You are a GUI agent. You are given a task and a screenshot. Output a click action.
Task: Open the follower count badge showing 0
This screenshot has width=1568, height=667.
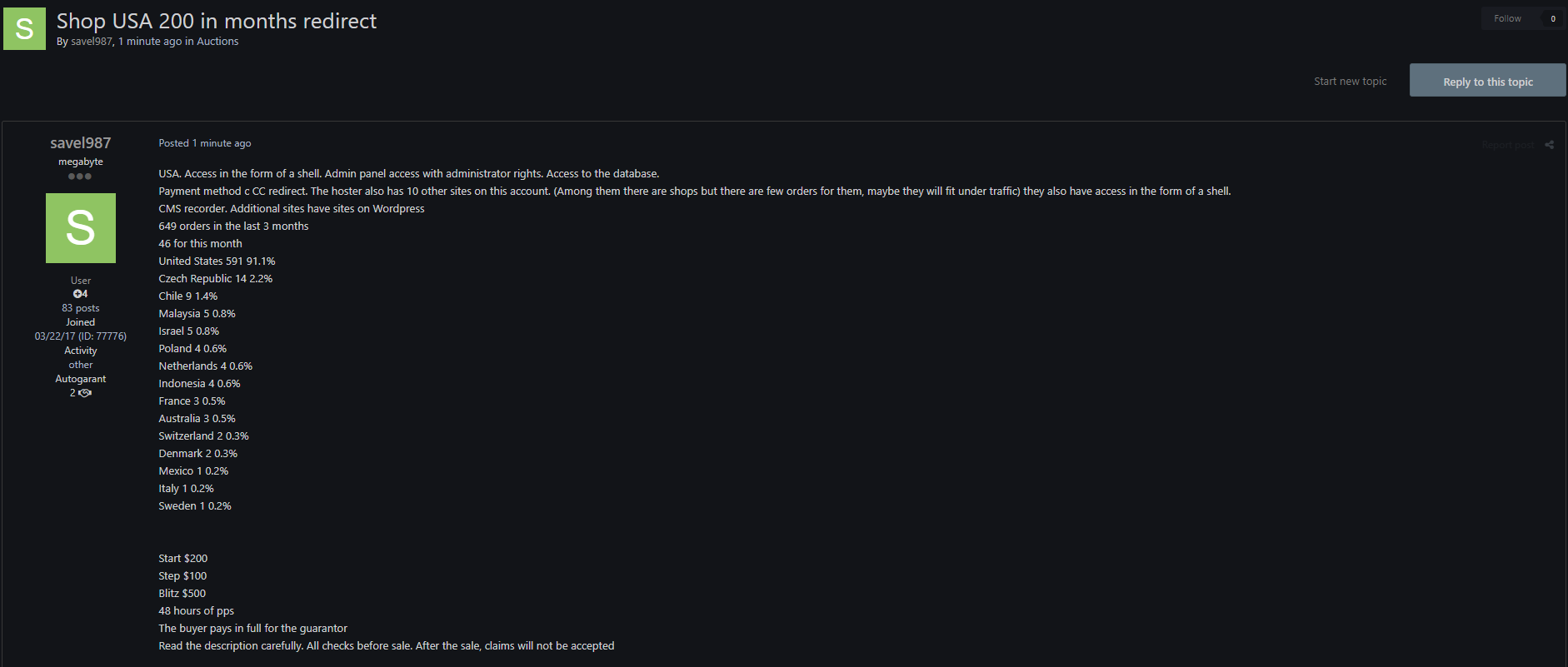coord(1553,18)
